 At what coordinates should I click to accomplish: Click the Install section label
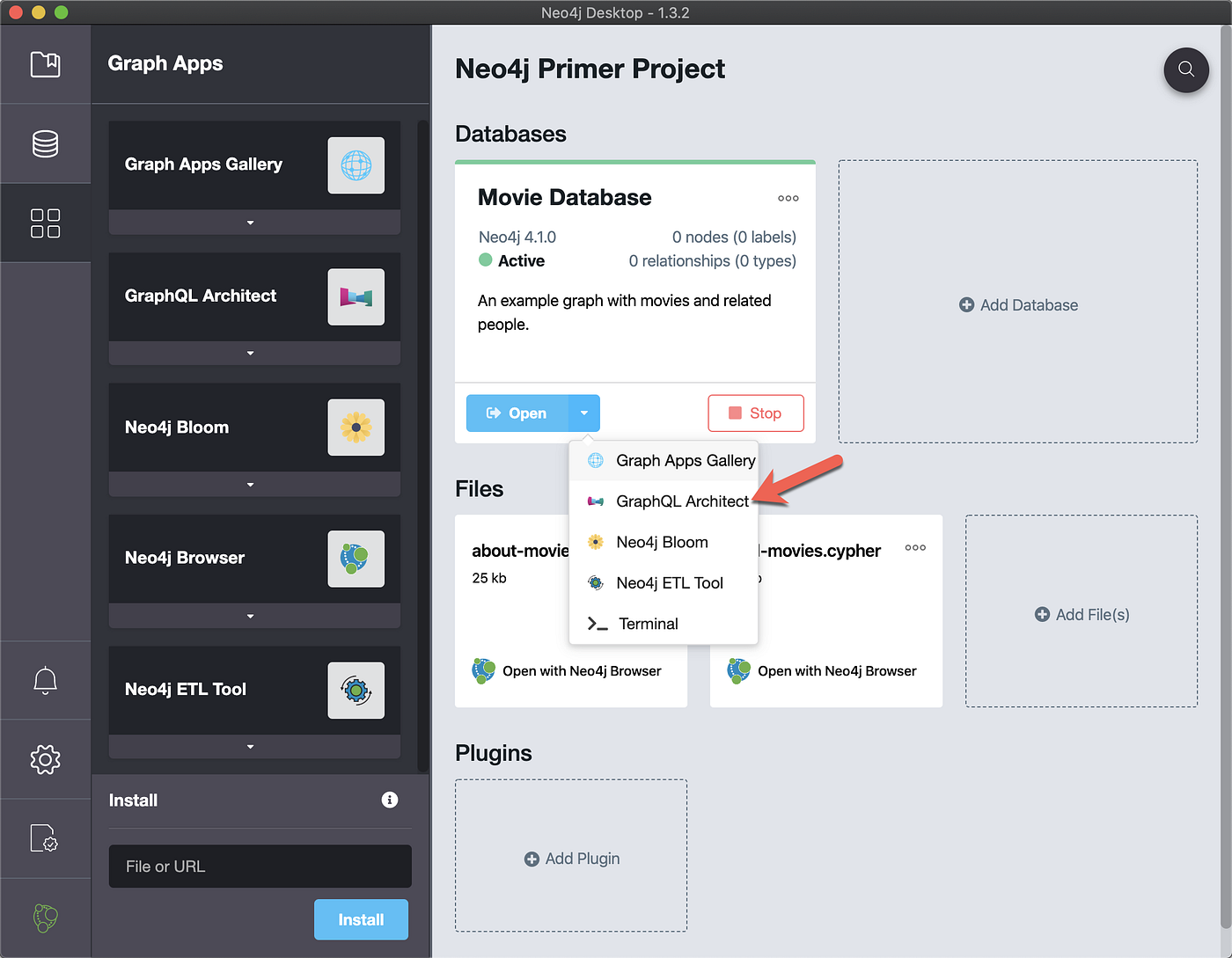pos(133,801)
